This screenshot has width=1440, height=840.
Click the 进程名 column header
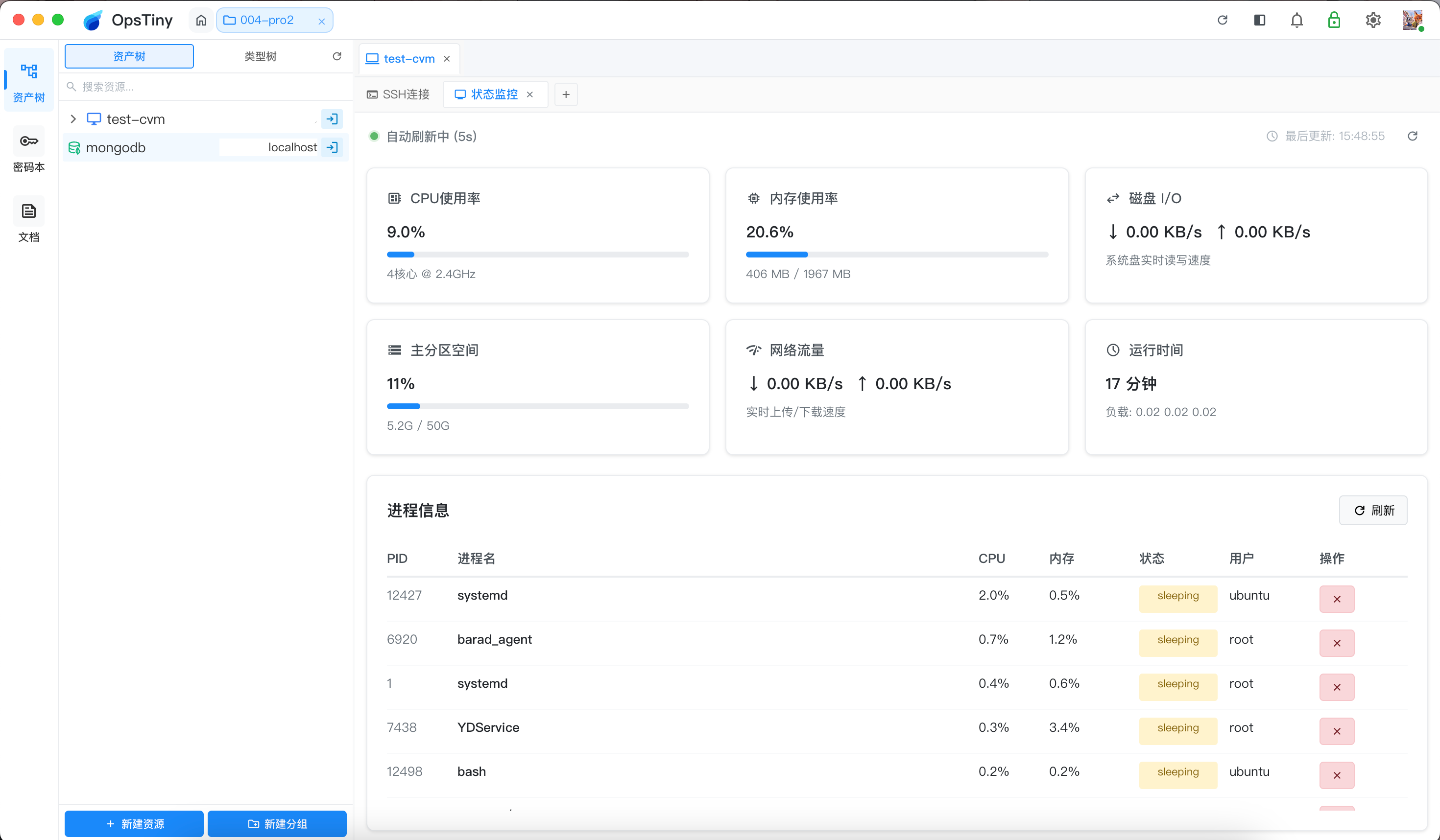point(476,559)
